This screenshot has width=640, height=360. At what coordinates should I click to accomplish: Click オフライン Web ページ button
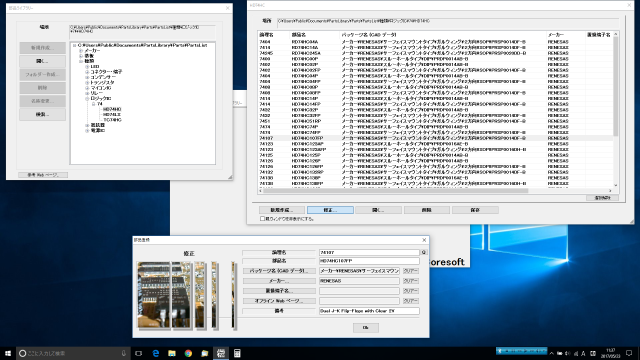coord(279,301)
